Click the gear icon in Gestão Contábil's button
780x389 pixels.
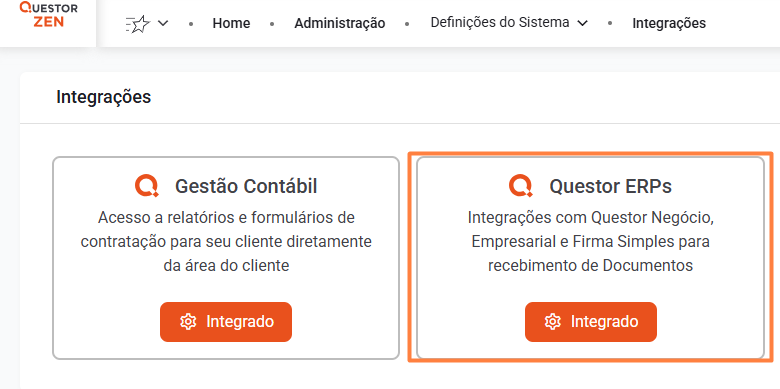click(188, 322)
